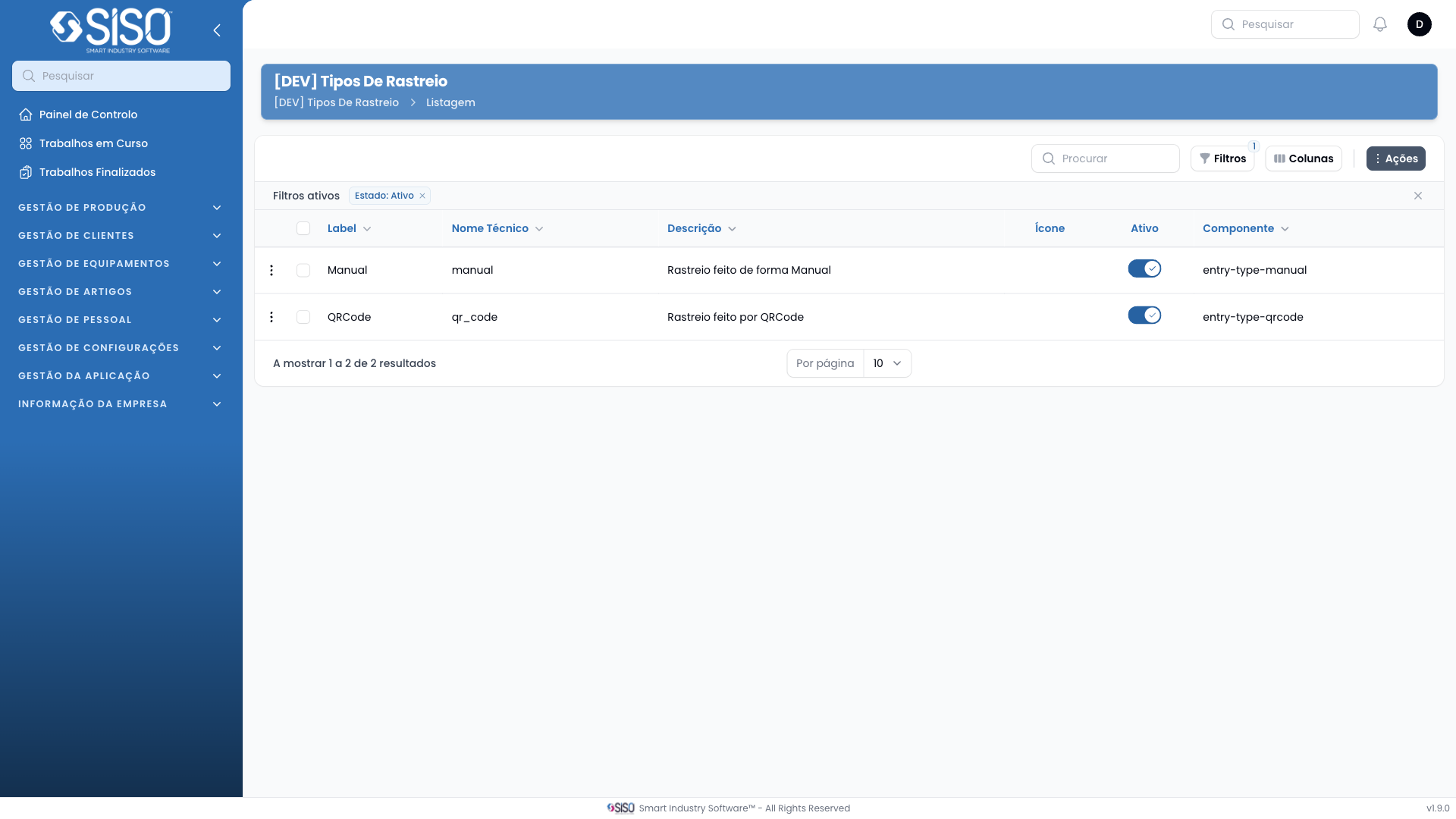Viewport: 1456px width, 819px height.
Task: Open the results per page dropdown
Action: [x=886, y=363]
